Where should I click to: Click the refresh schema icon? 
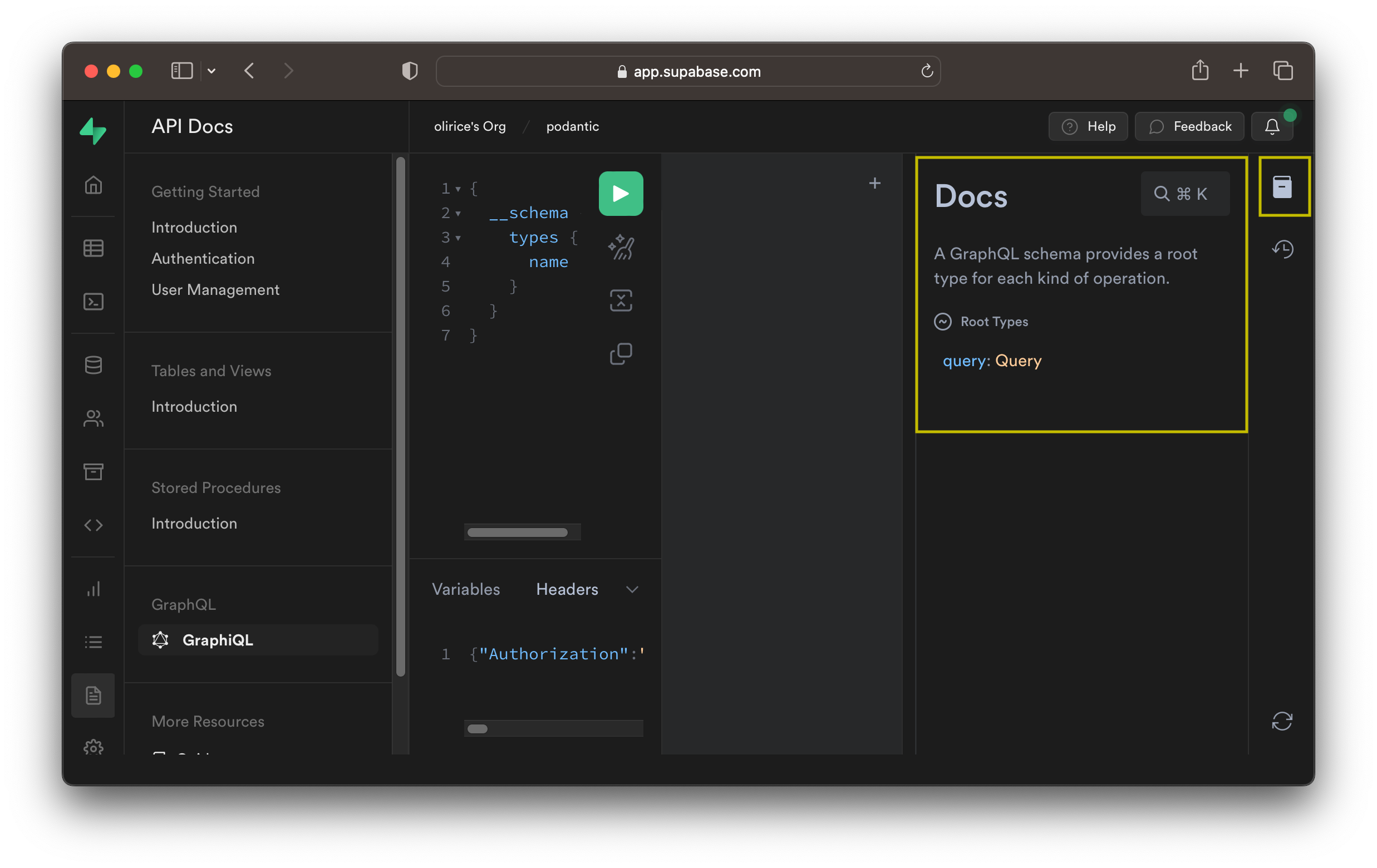tap(1283, 721)
